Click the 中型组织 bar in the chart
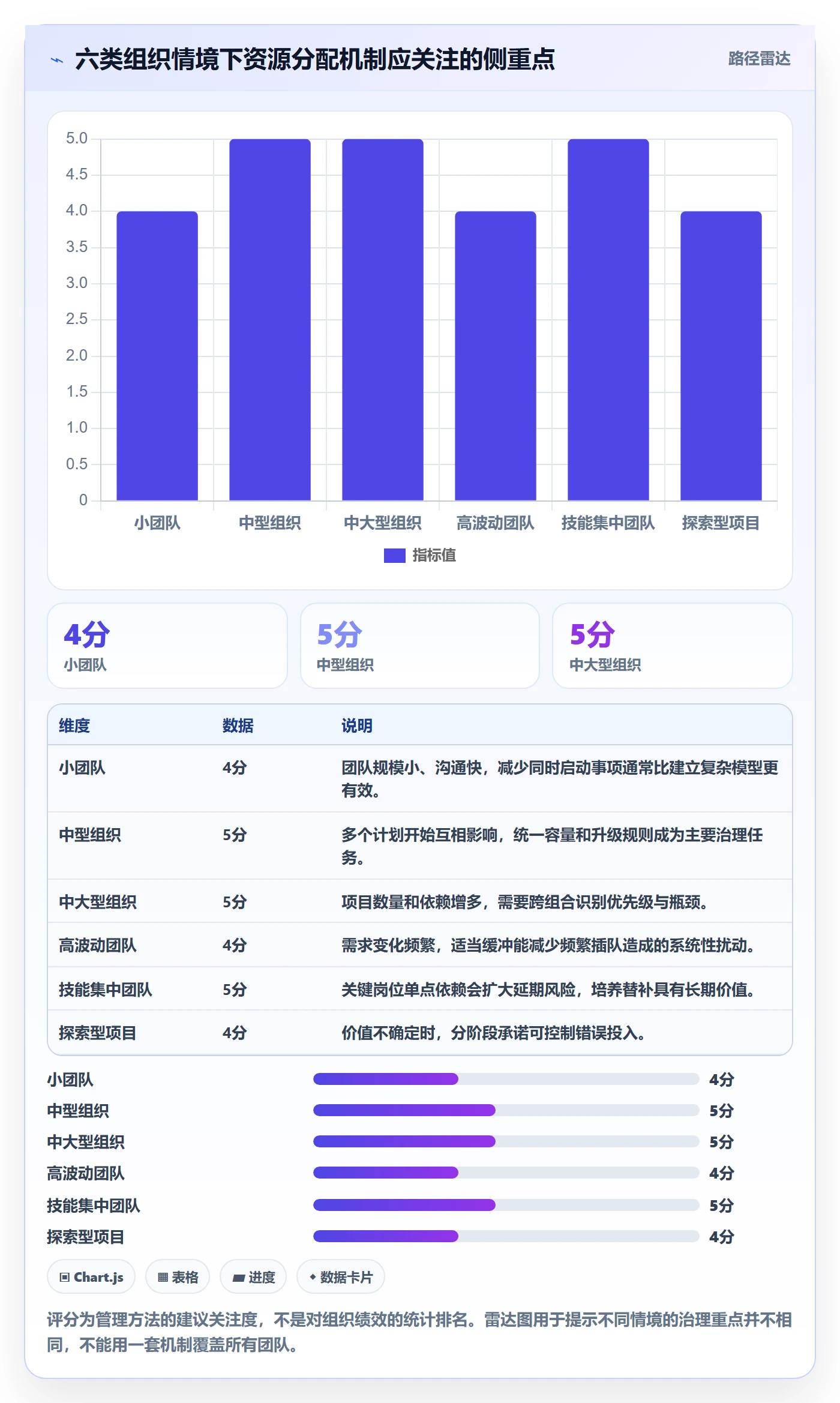 click(270, 320)
